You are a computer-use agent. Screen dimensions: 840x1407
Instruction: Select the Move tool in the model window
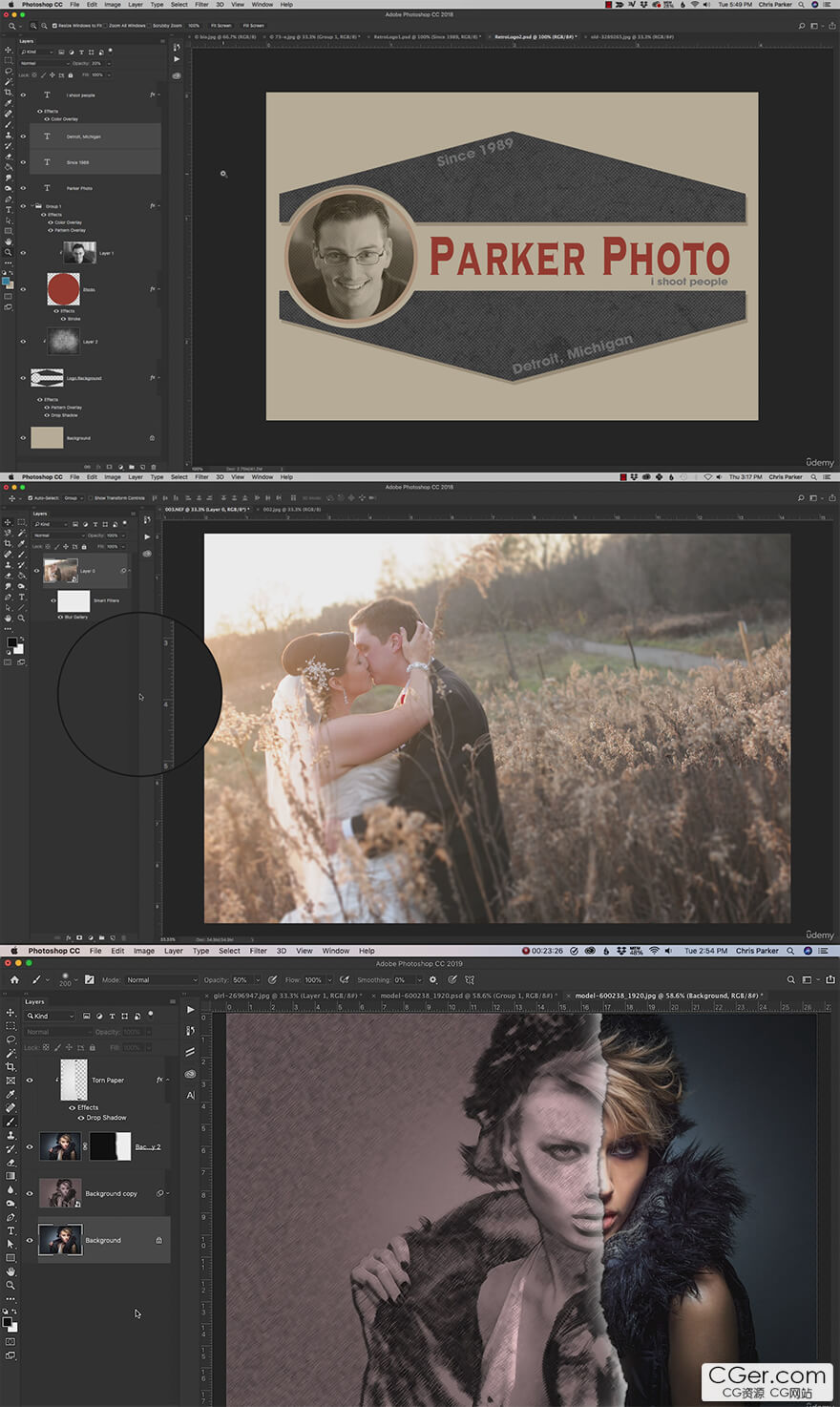10,1012
